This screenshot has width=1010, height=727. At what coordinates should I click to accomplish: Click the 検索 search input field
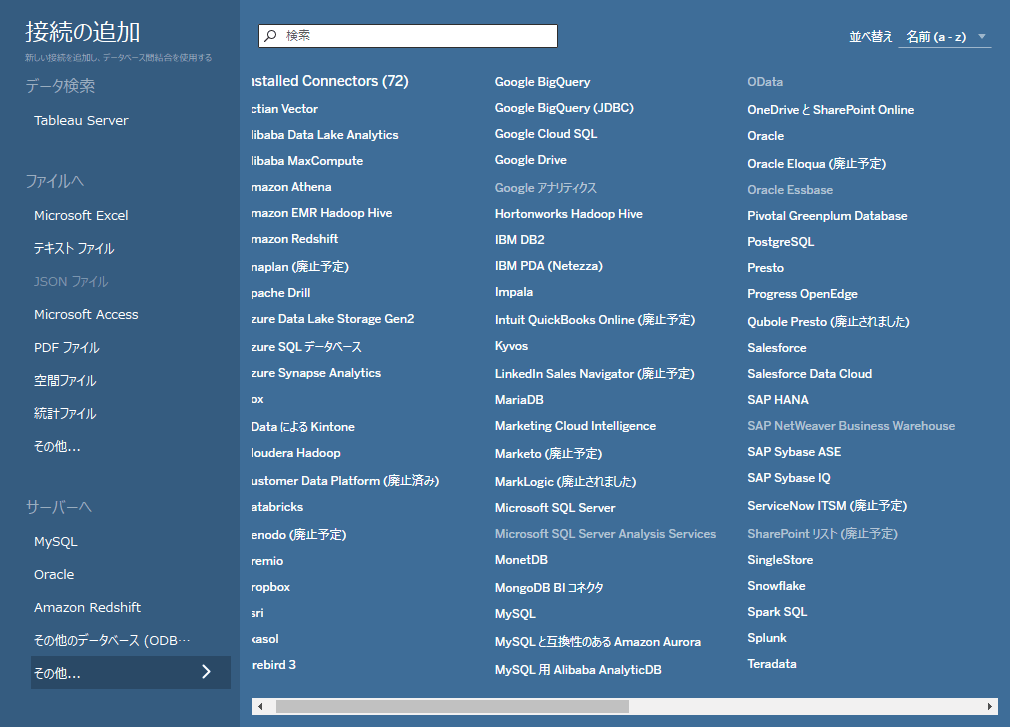pyautogui.click(x=408, y=36)
